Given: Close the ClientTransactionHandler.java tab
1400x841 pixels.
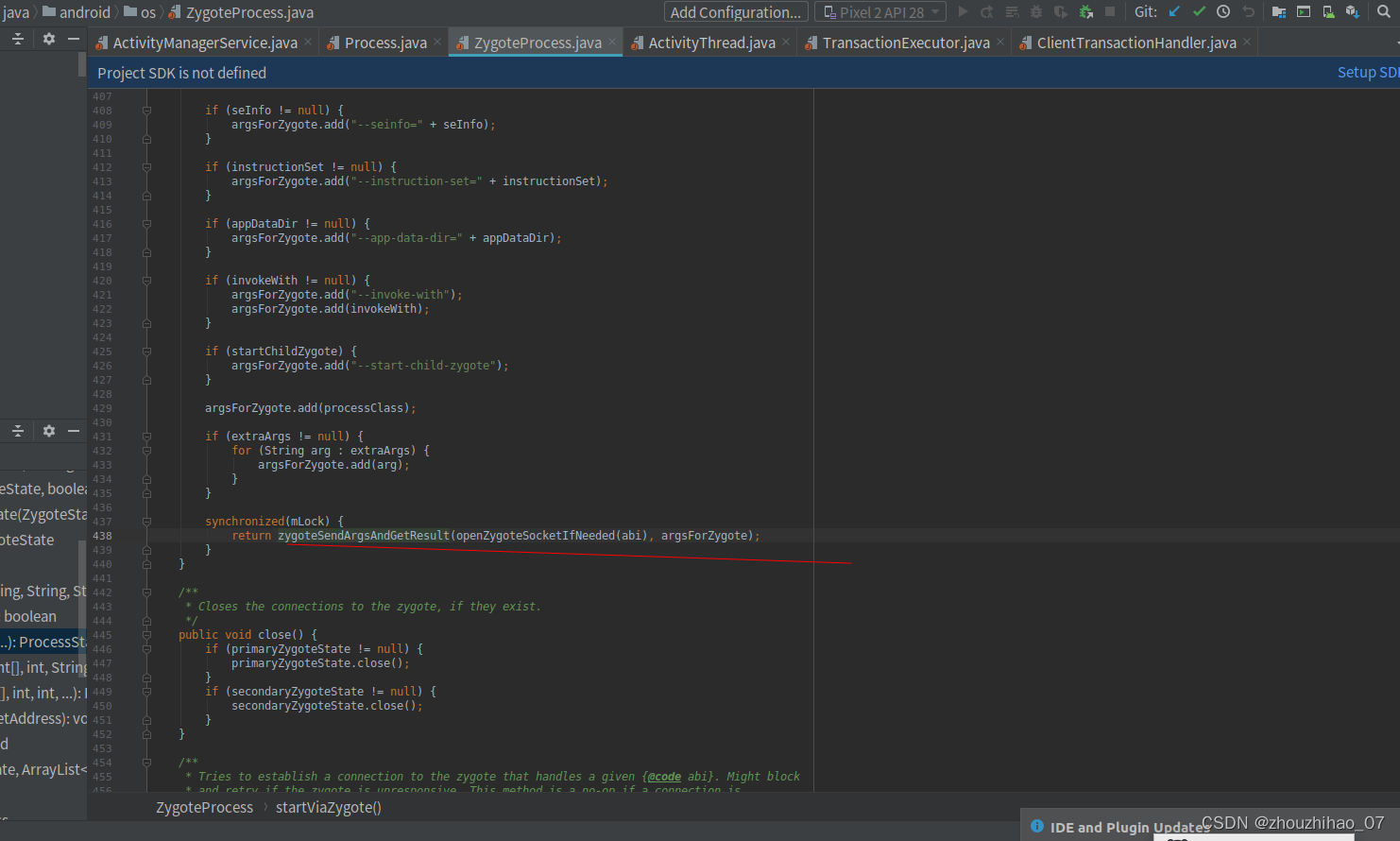Looking at the screenshot, I should 1247,43.
